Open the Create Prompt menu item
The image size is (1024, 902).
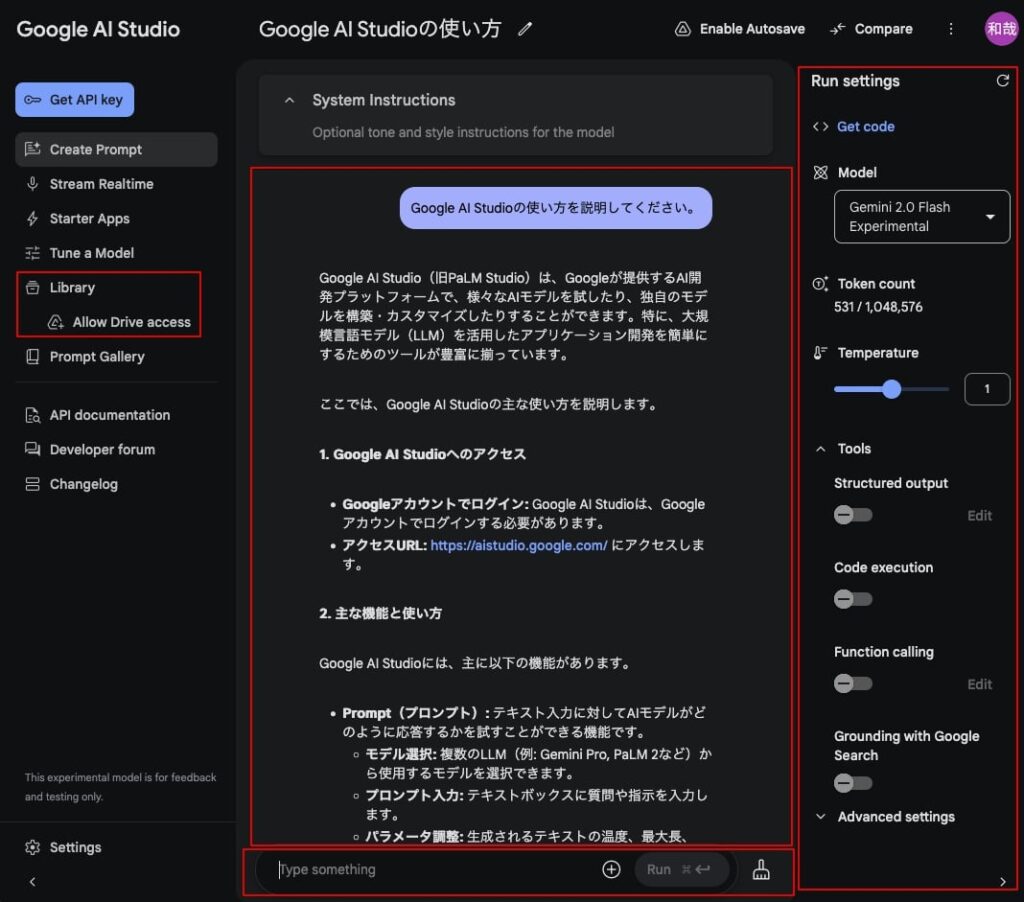(116, 150)
